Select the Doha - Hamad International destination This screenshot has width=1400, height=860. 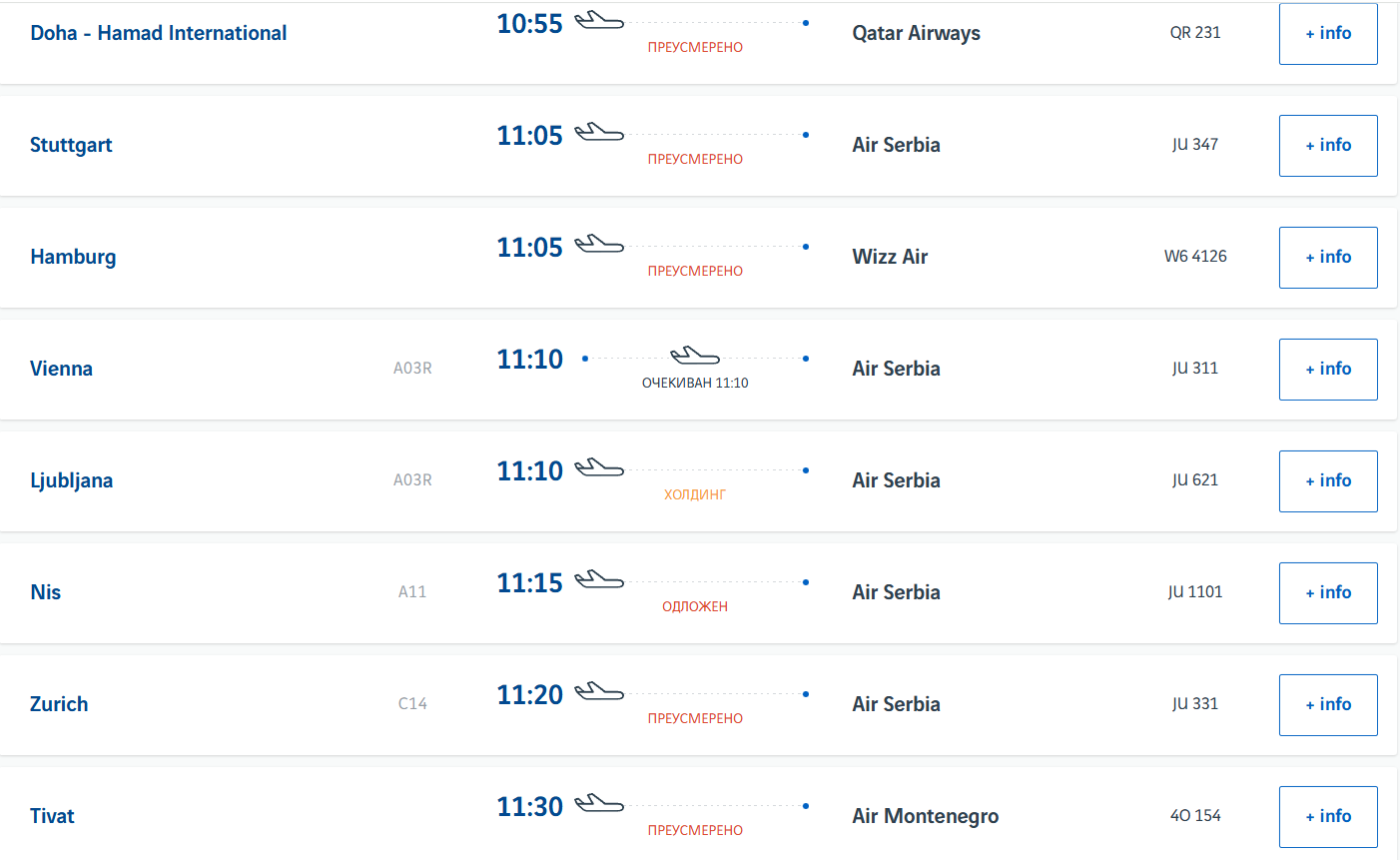point(159,33)
